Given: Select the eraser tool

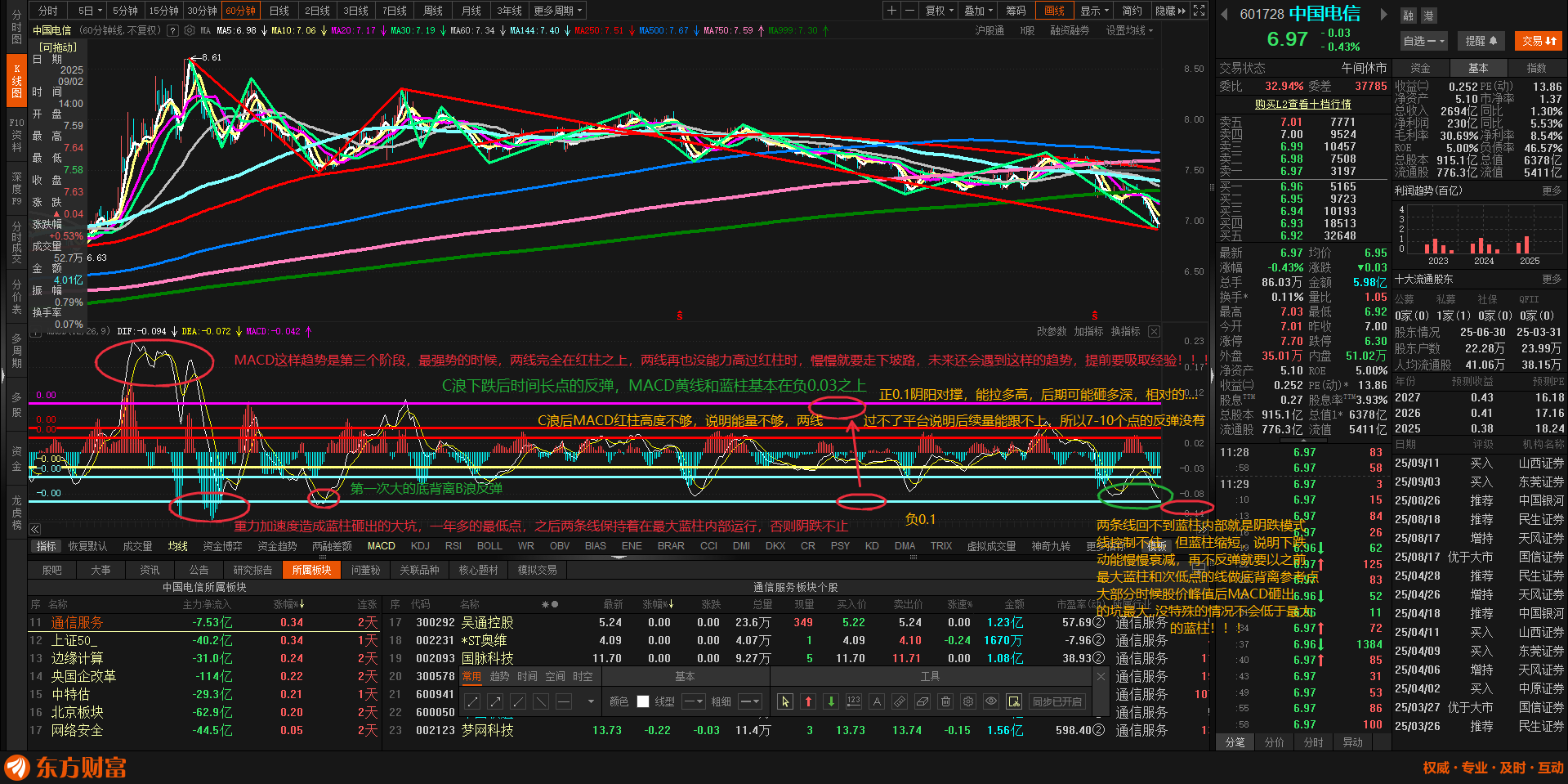Looking at the screenshot, I should [x=922, y=701].
